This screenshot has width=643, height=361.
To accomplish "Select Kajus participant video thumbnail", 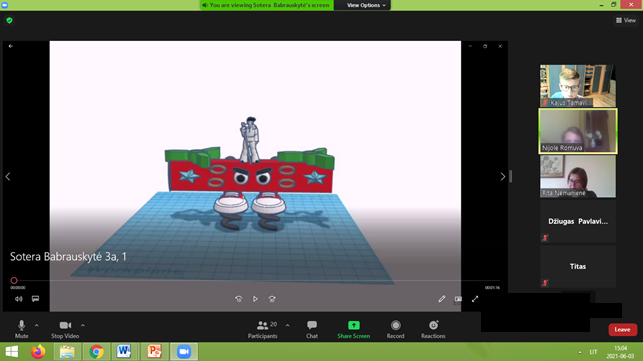I will point(578,86).
